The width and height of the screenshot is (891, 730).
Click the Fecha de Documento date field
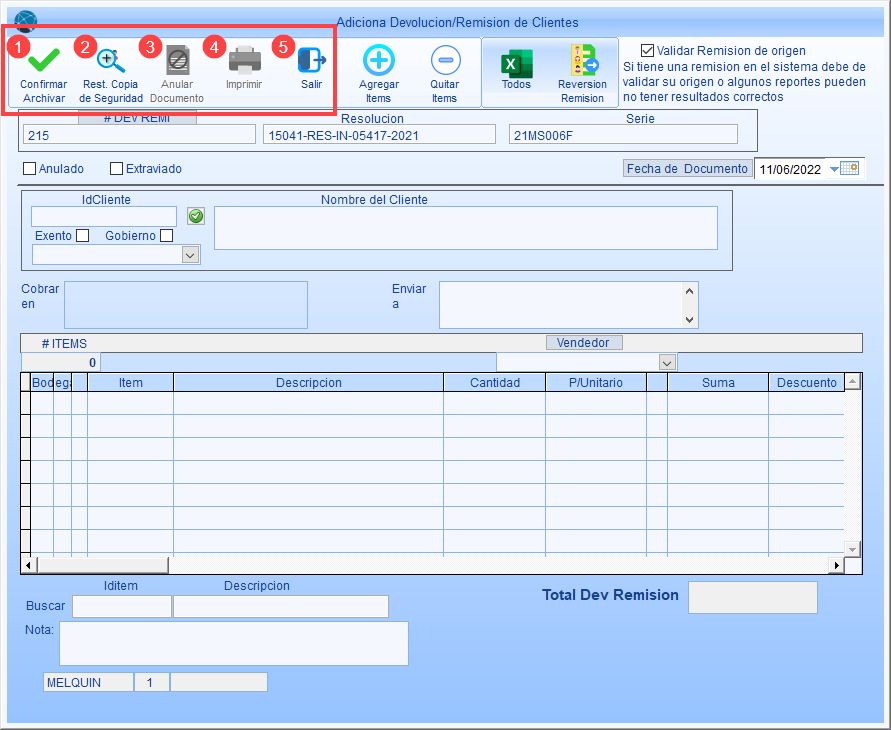tap(790, 169)
